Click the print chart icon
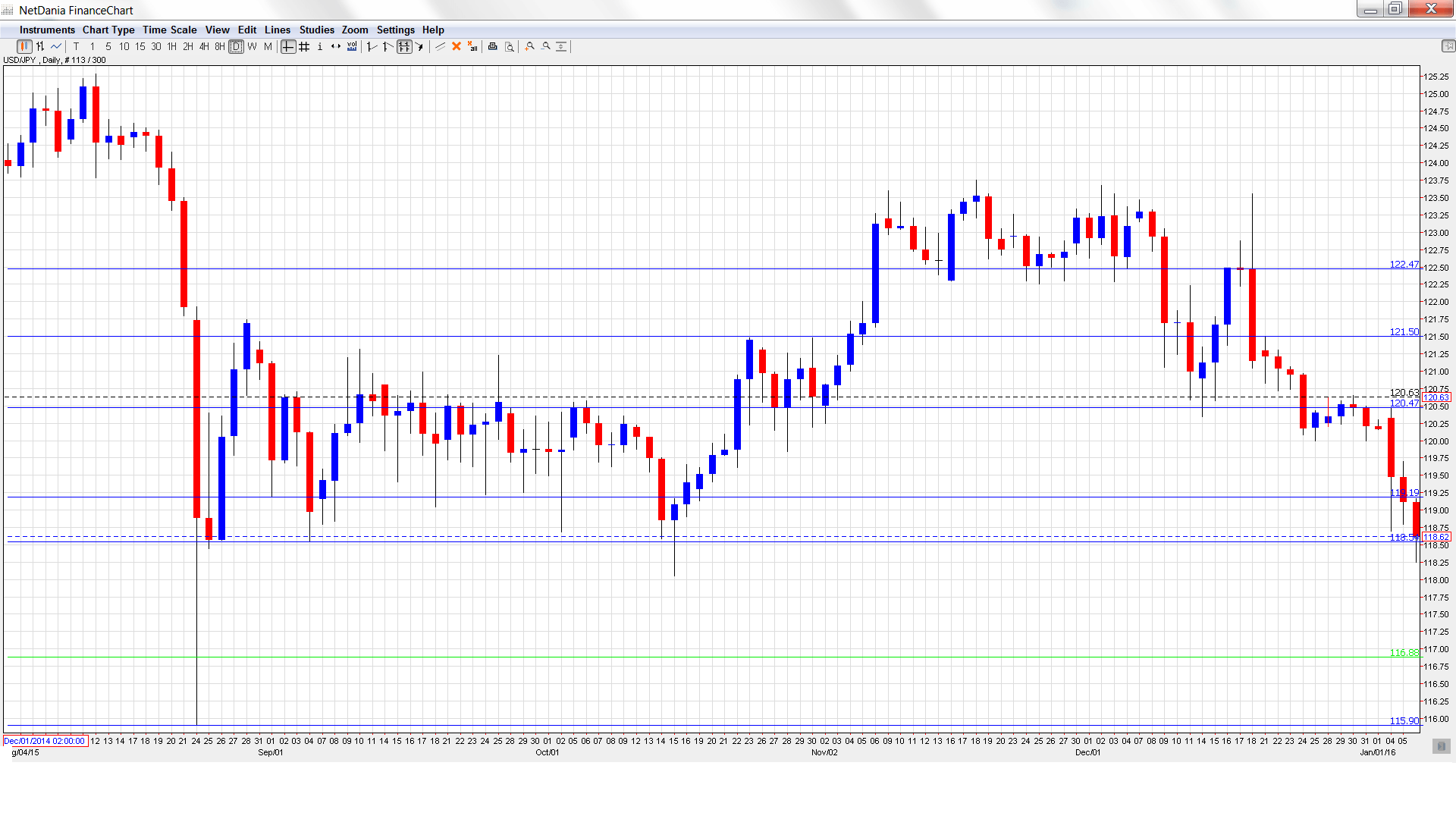The height and width of the screenshot is (819, 1456). (493, 47)
